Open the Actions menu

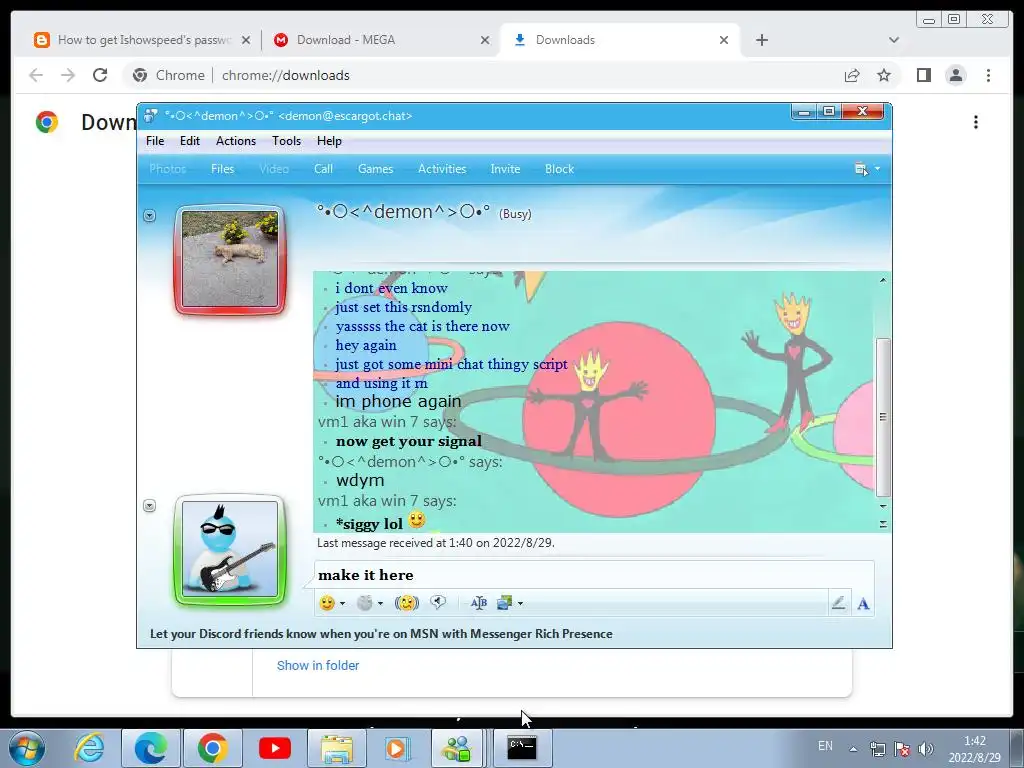click(x=236, y=141)
